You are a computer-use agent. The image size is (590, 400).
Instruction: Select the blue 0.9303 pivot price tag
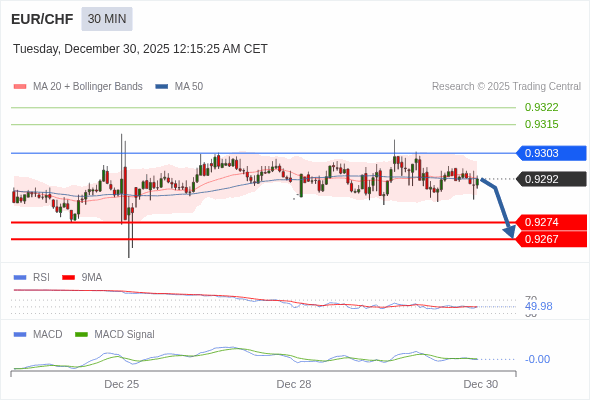tap(551, 153)
